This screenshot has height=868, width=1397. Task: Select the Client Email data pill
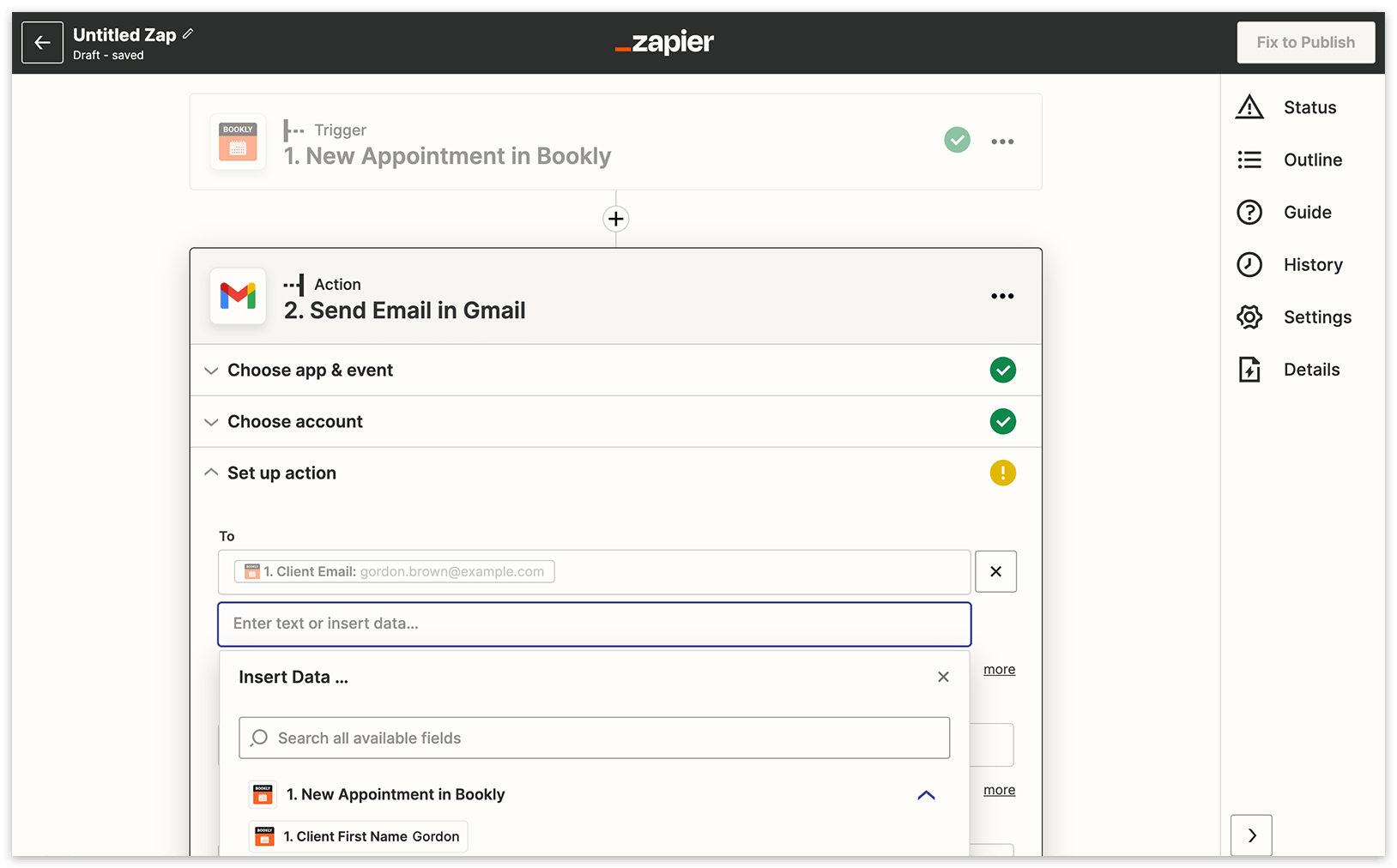coord(395,571)
